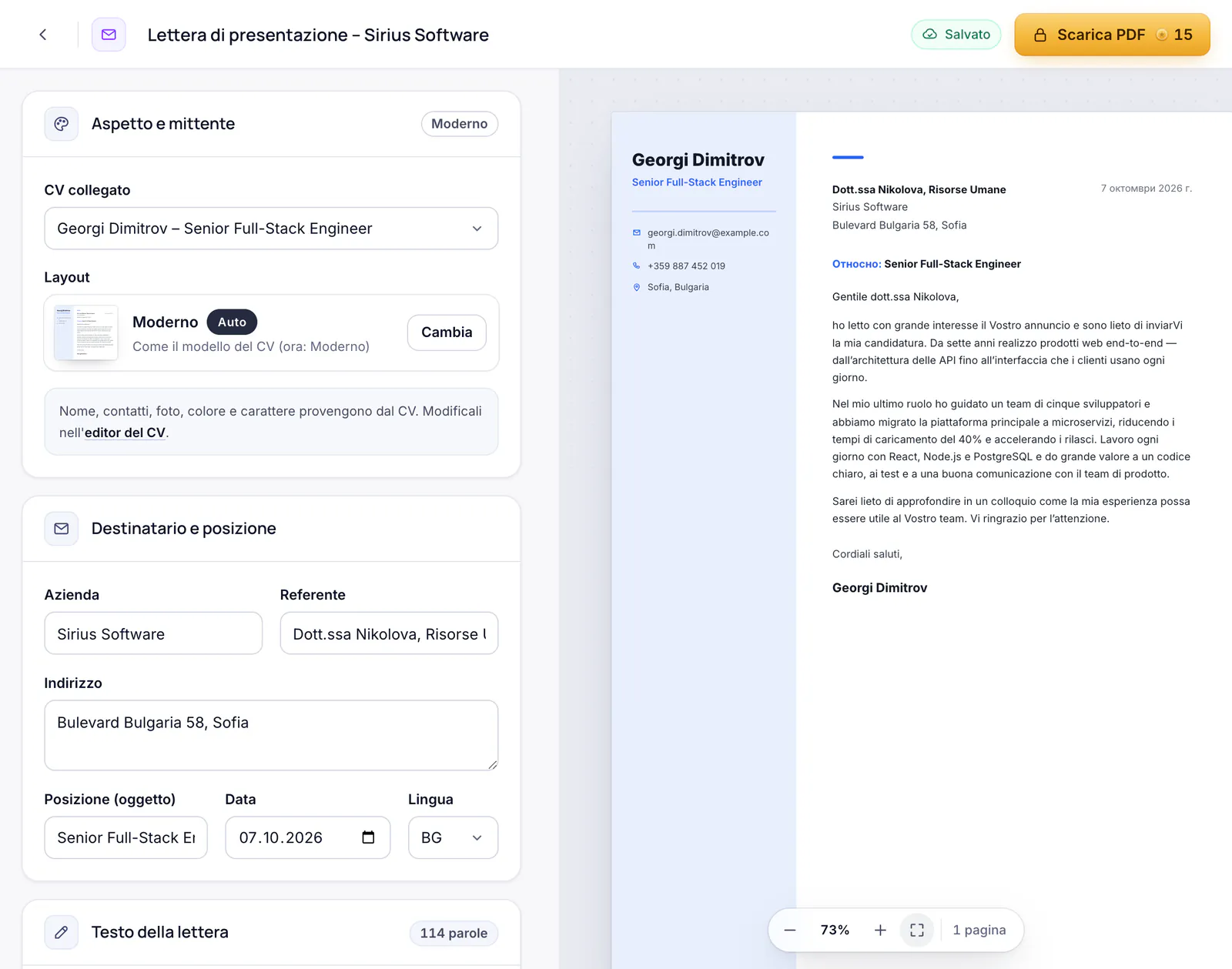
Task: Click the 114 parole word count
Action: point(454,933)
